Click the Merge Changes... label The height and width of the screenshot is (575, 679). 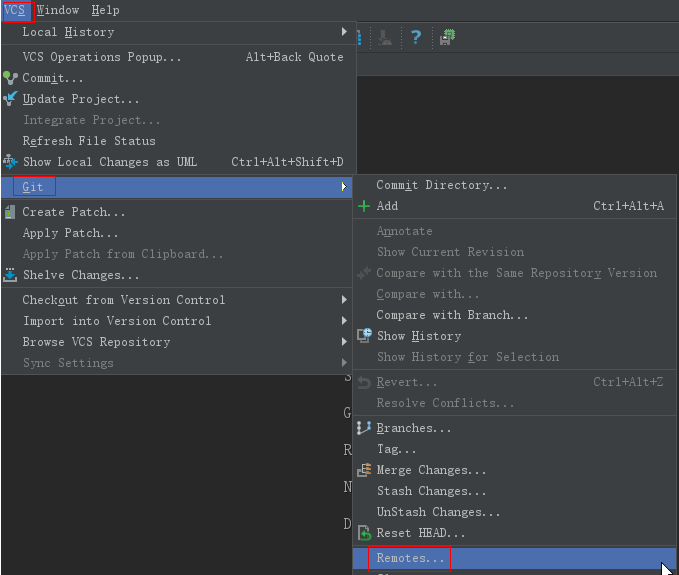click(431, 470)
